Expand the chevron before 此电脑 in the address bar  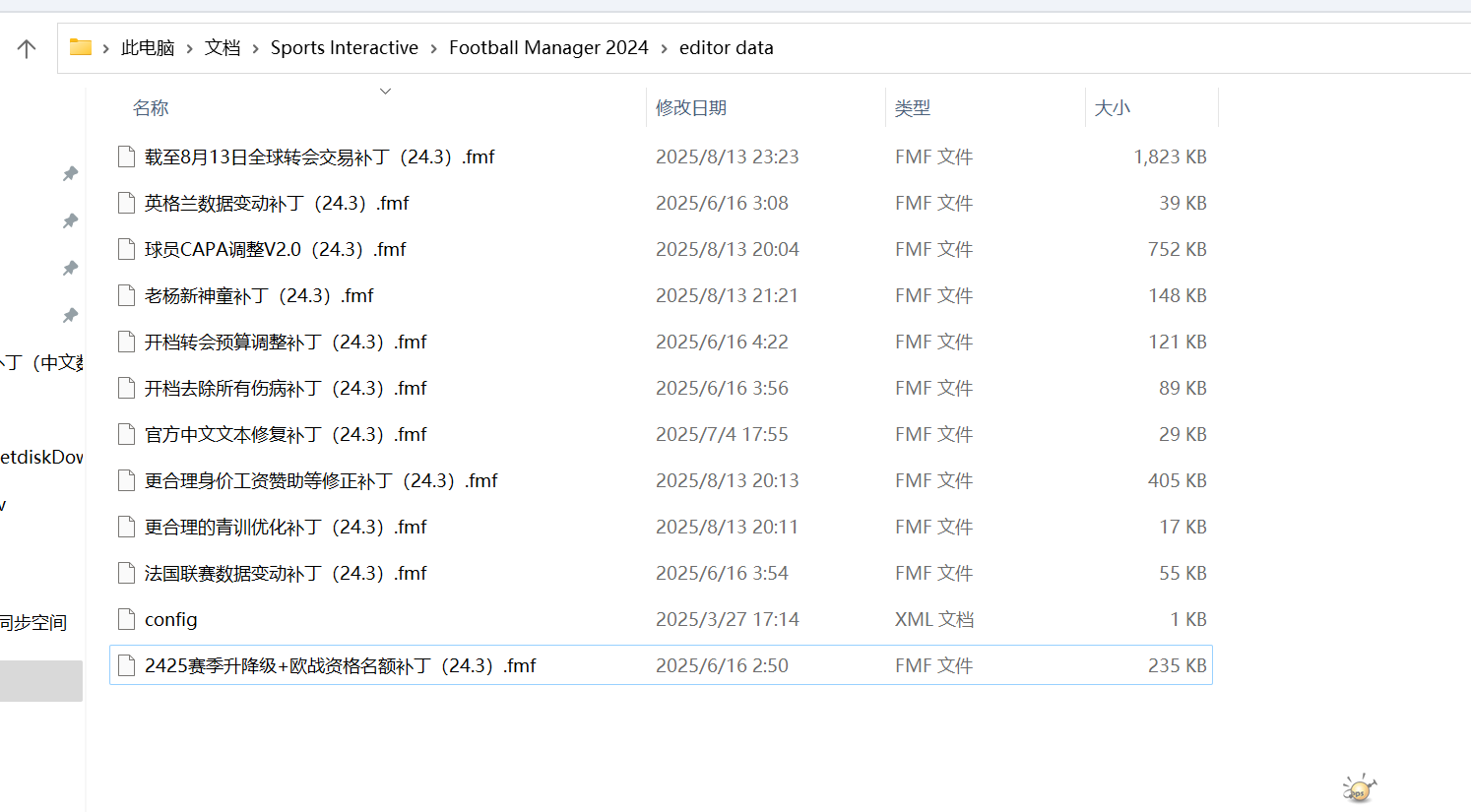pos(106,48)
